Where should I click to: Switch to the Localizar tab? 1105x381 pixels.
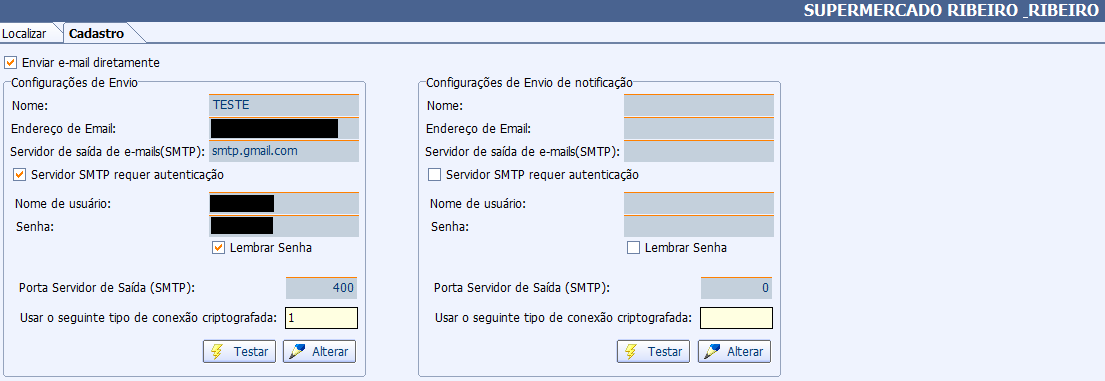point(24,33)
